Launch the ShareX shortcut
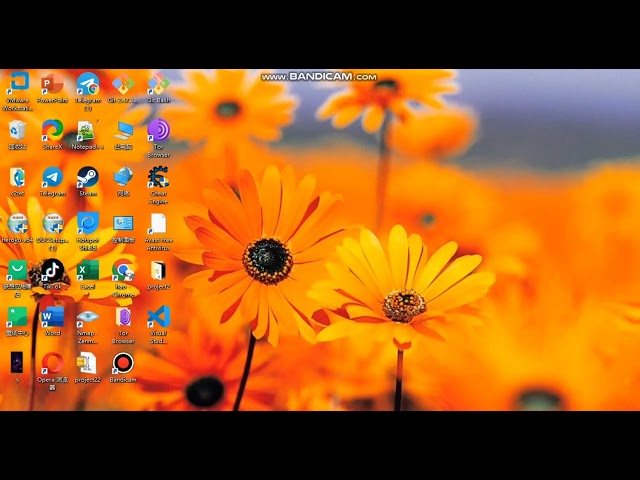Screen dimensions: 640x480 [52, 135]
